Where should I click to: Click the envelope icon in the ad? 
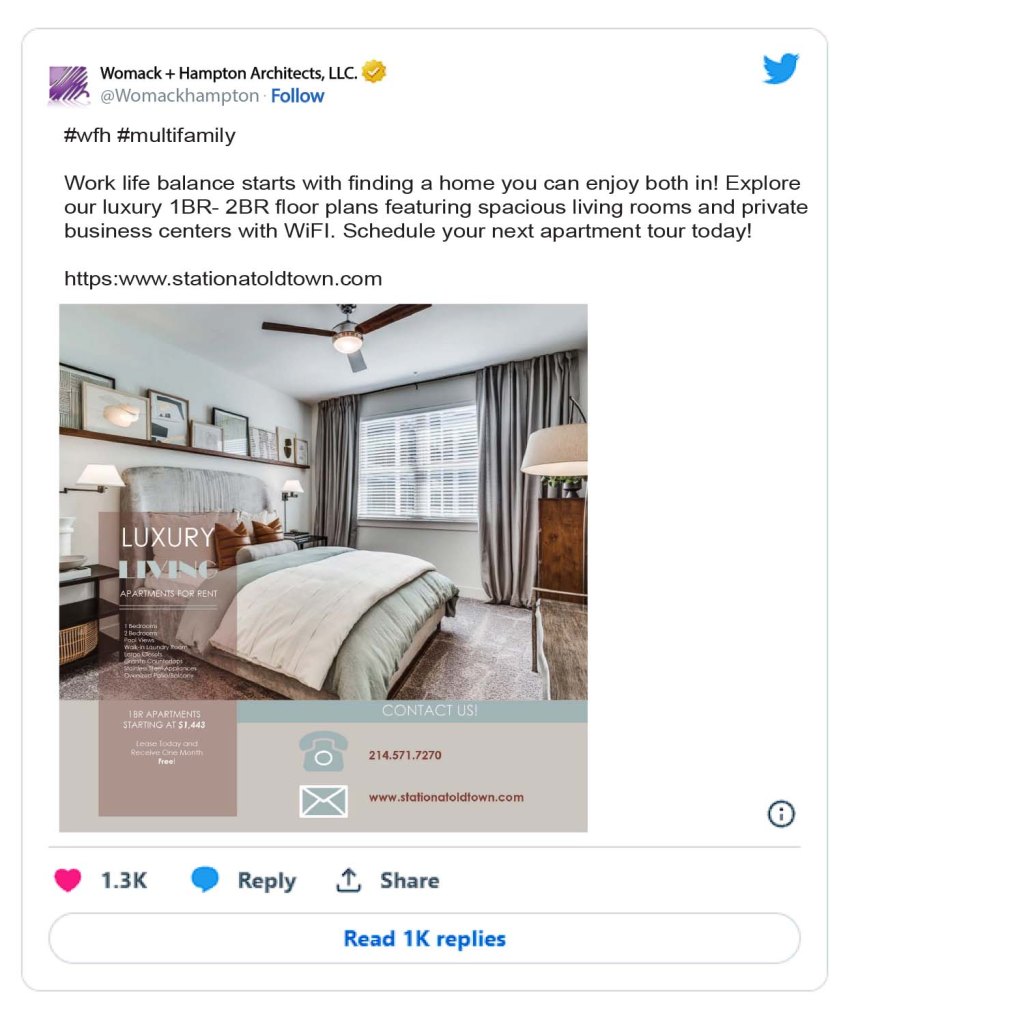point(323,800)
